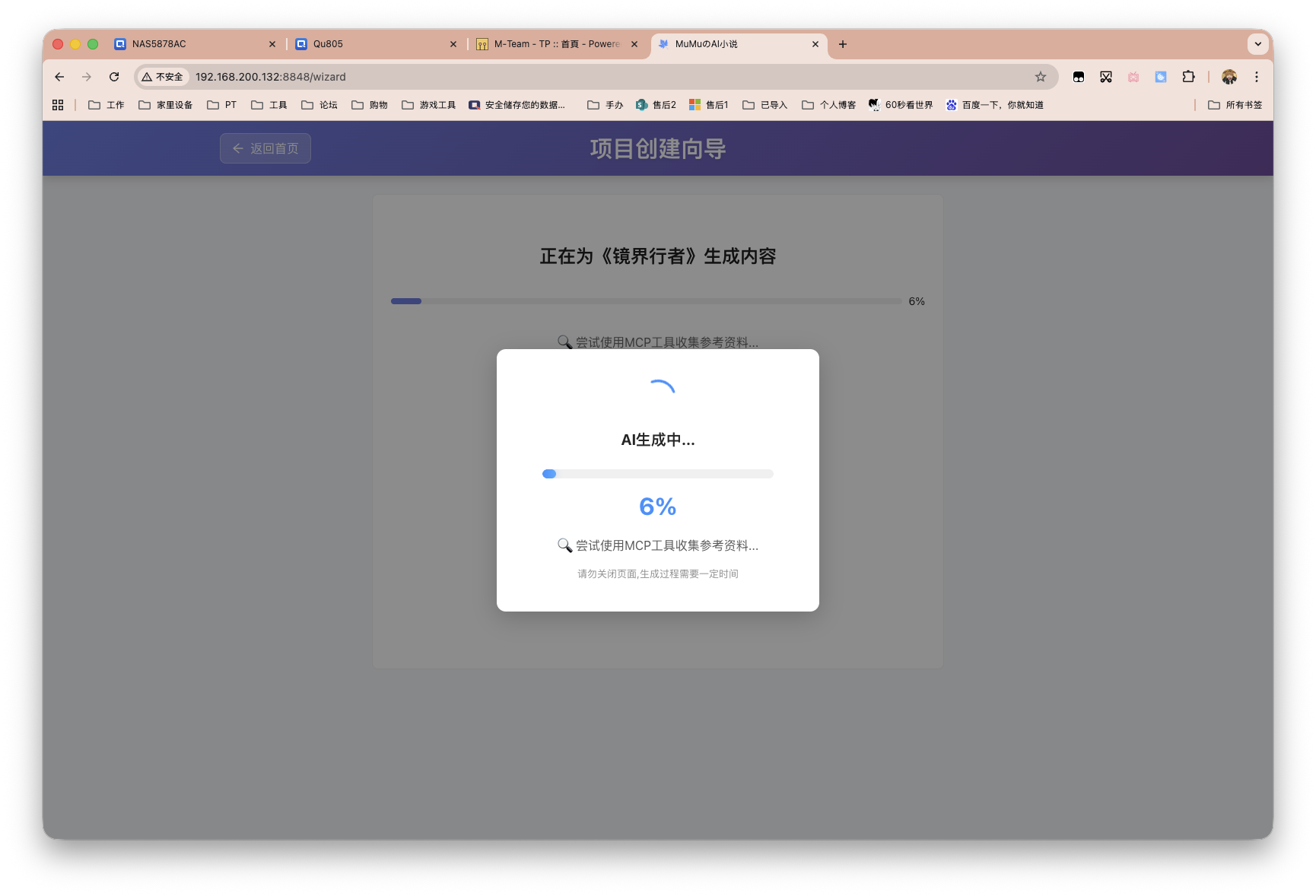The image size is (1316, 896).
Task: Open the pink TV extension icon
Action: pos(1133,77)
